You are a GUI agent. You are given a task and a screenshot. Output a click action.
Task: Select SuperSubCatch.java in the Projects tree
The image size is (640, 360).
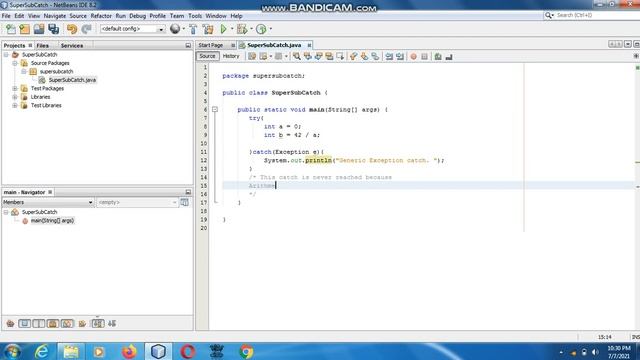pyautogui.click(x=72, y=80)
